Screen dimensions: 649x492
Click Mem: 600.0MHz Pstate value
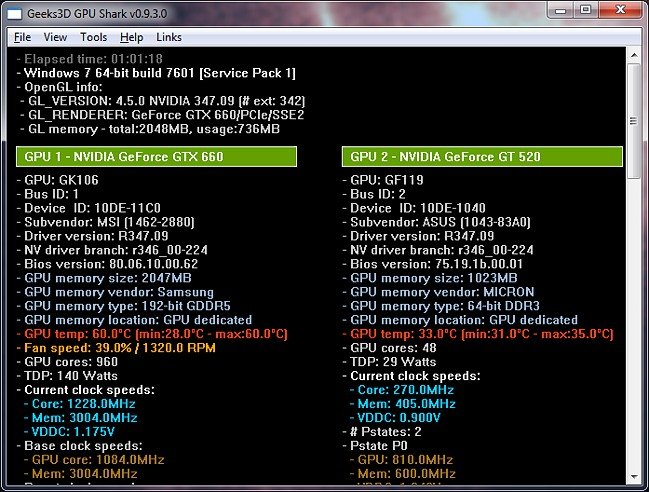[403, 474]
